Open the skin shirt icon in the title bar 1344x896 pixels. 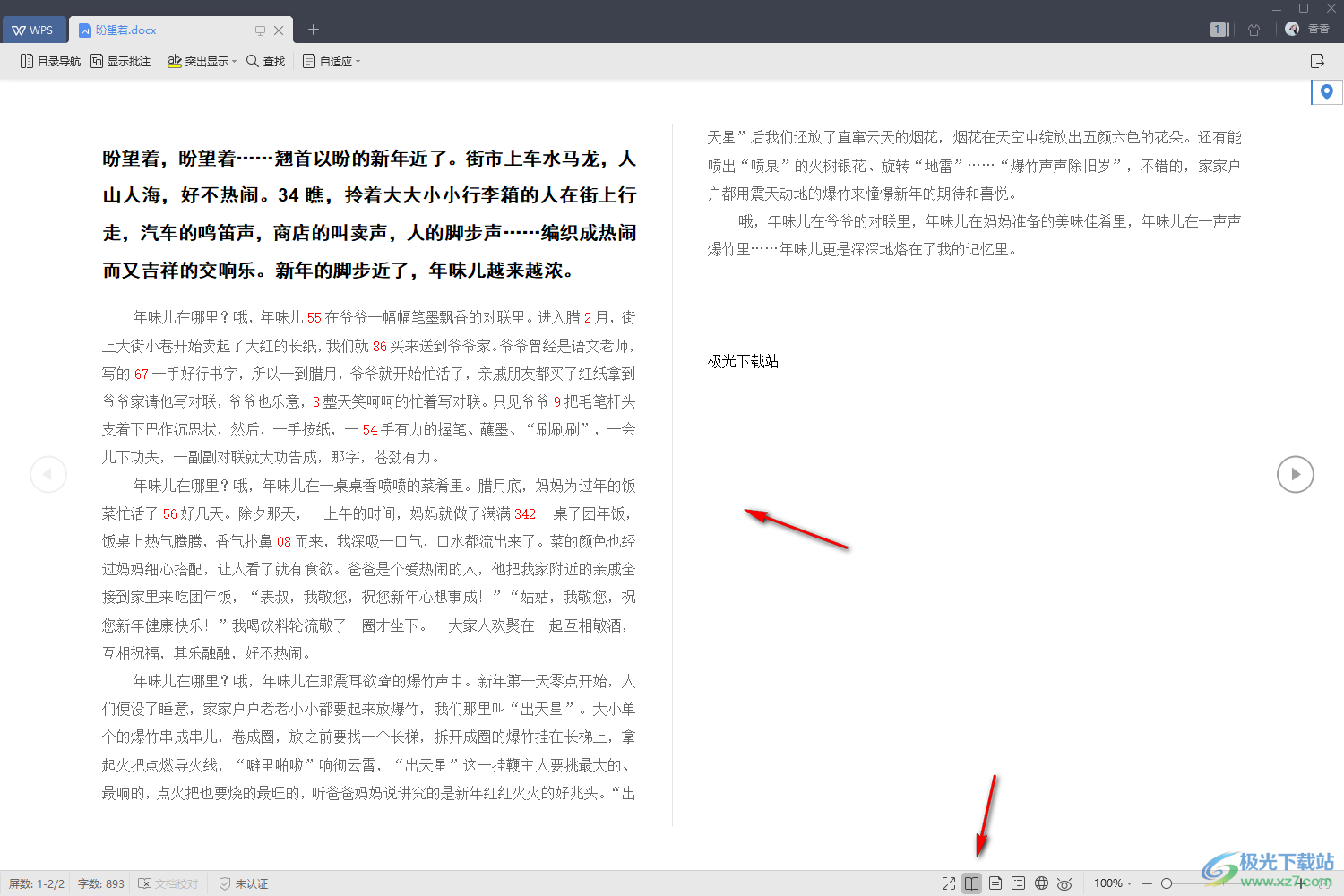pyautogui.click(x=1254, y=30)
